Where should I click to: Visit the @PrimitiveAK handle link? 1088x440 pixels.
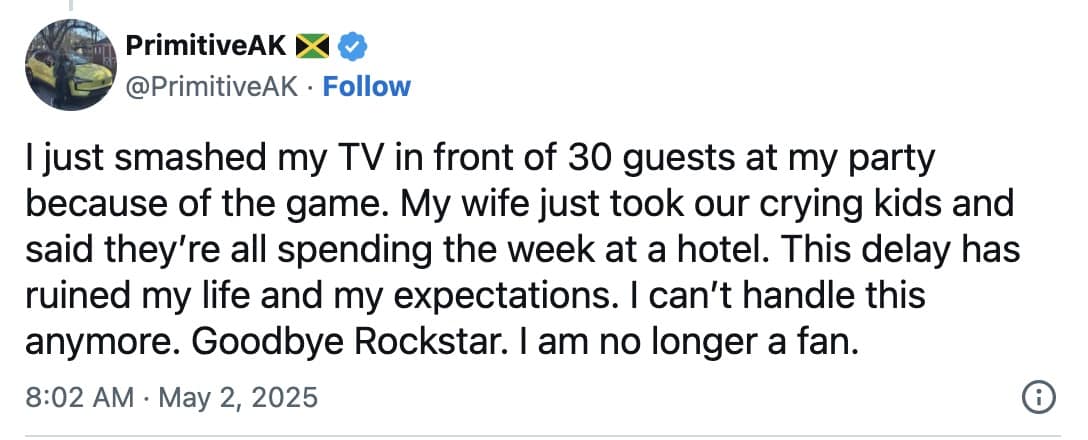pos(212,86)
